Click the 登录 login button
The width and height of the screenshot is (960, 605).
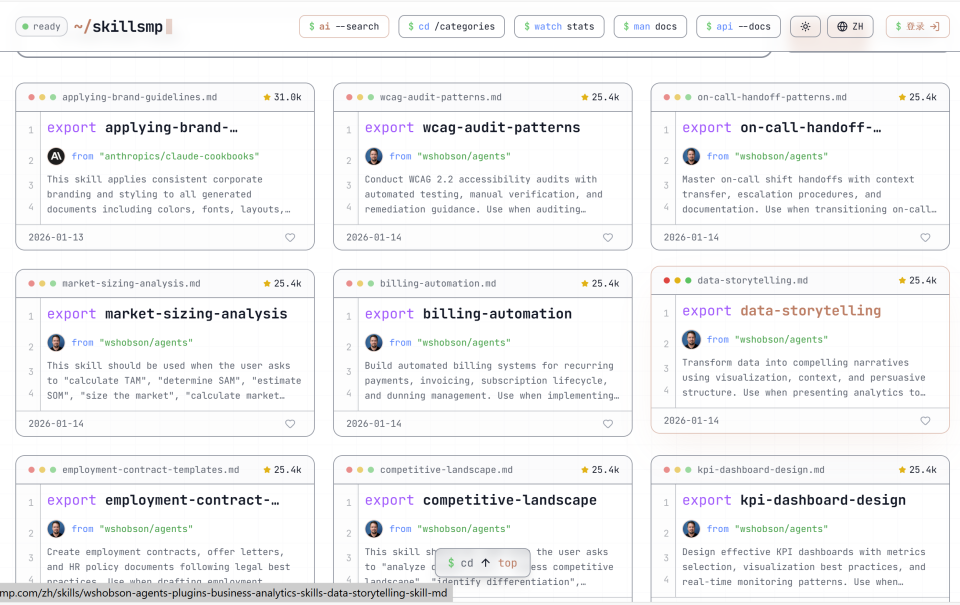[x=917, y=27]
